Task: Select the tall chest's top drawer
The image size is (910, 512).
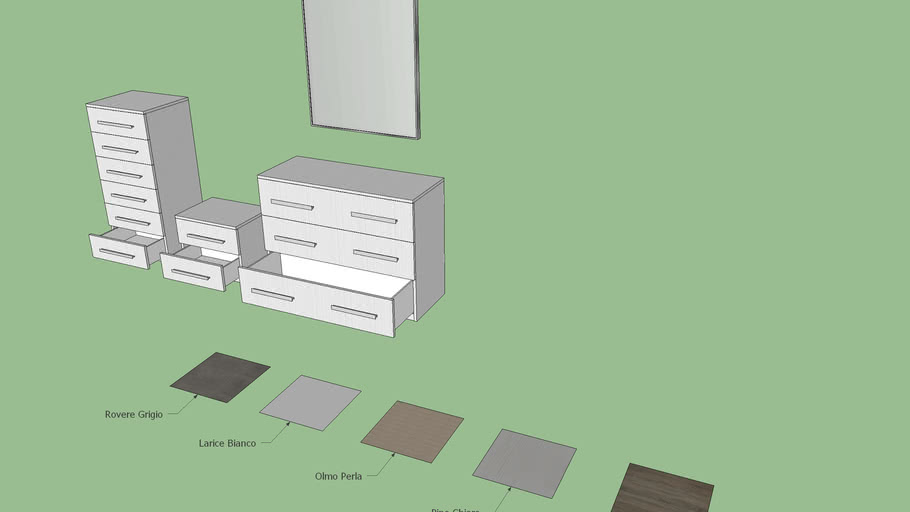Action: (x=117, y=124)
